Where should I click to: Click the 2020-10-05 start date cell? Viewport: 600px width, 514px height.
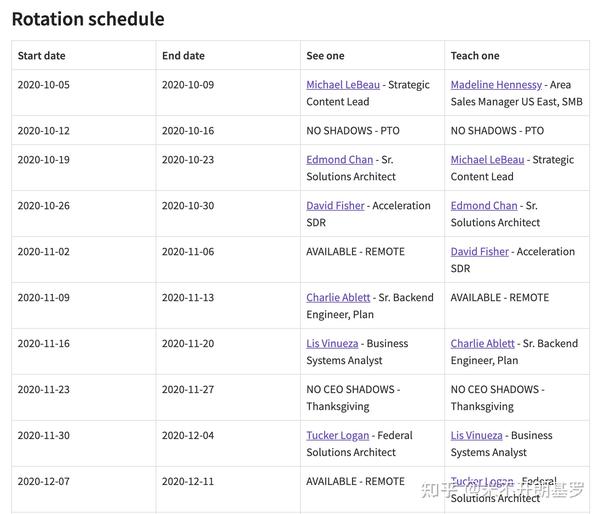(x=44, y=85)
